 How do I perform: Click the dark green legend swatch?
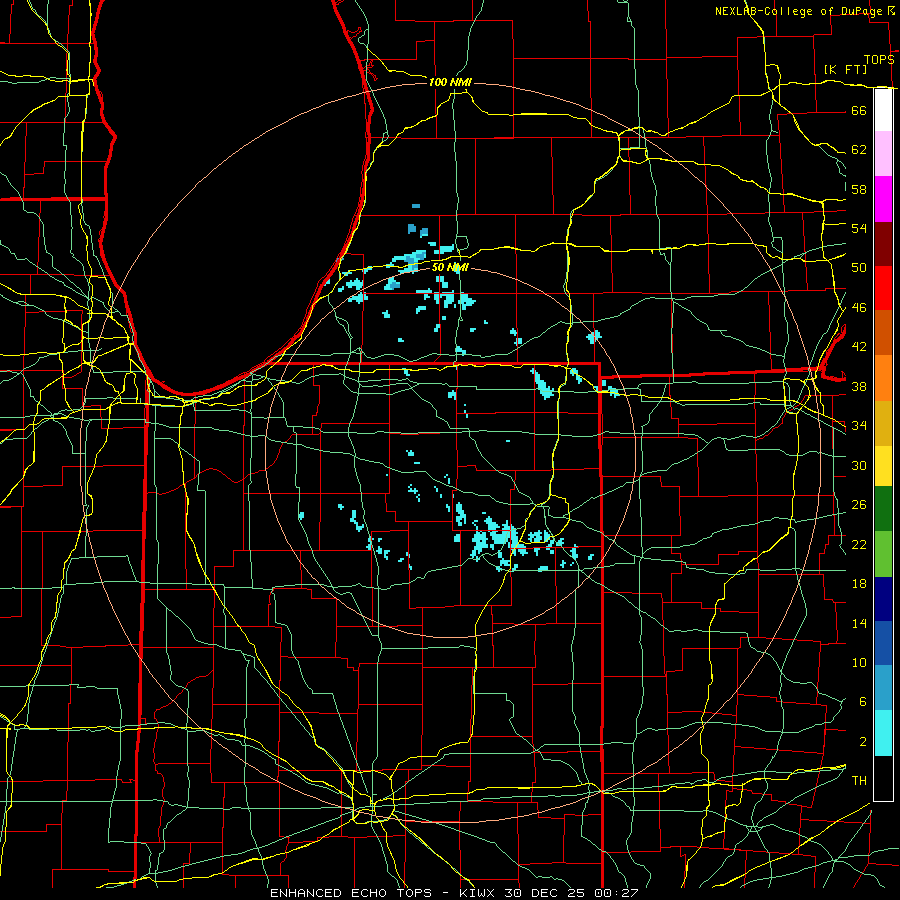coord(883,509)
